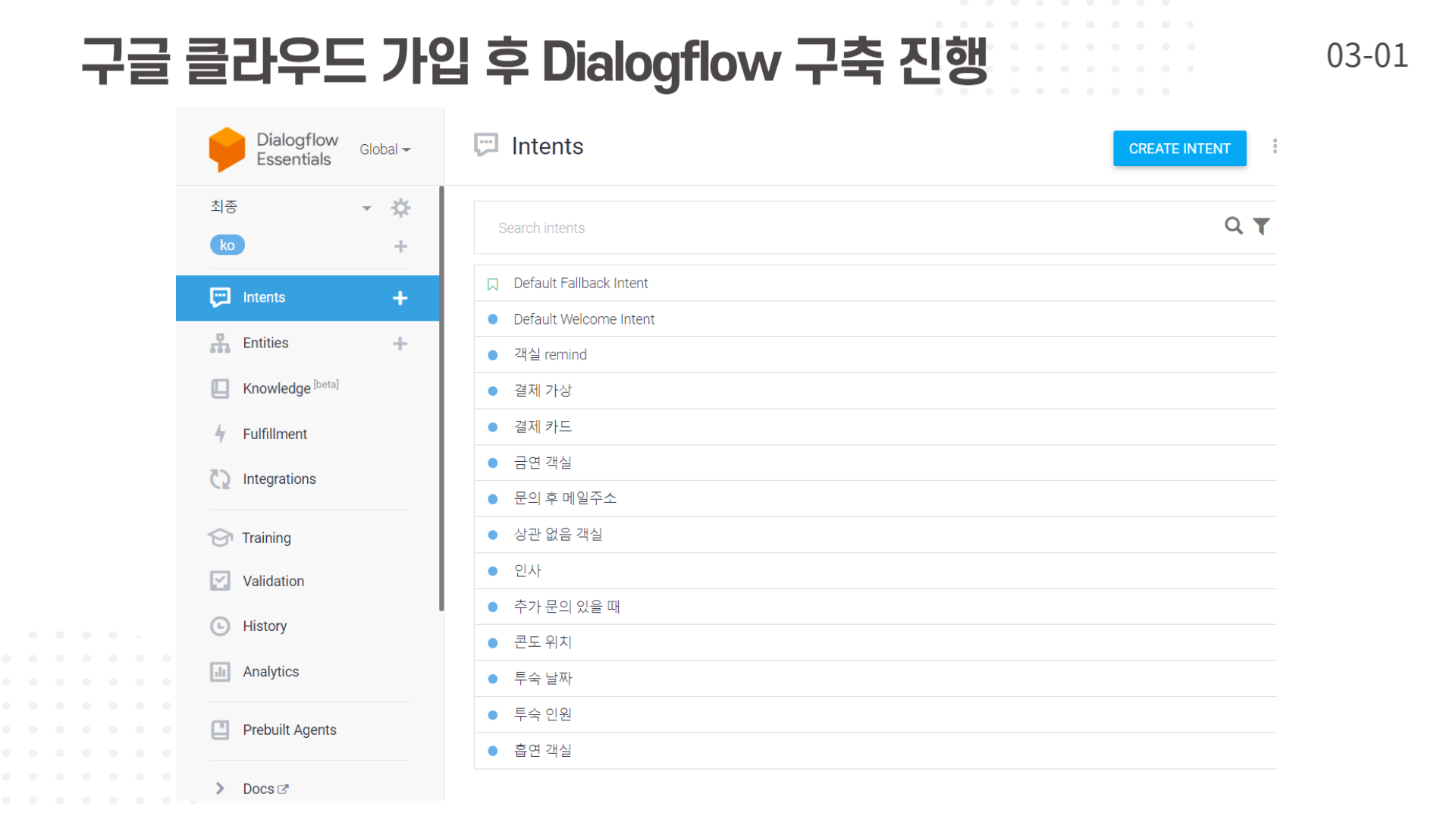Screen dimensions: 1456x819
Task: Click the Dialogflow Essentials logo
Action: pos(227,149)
